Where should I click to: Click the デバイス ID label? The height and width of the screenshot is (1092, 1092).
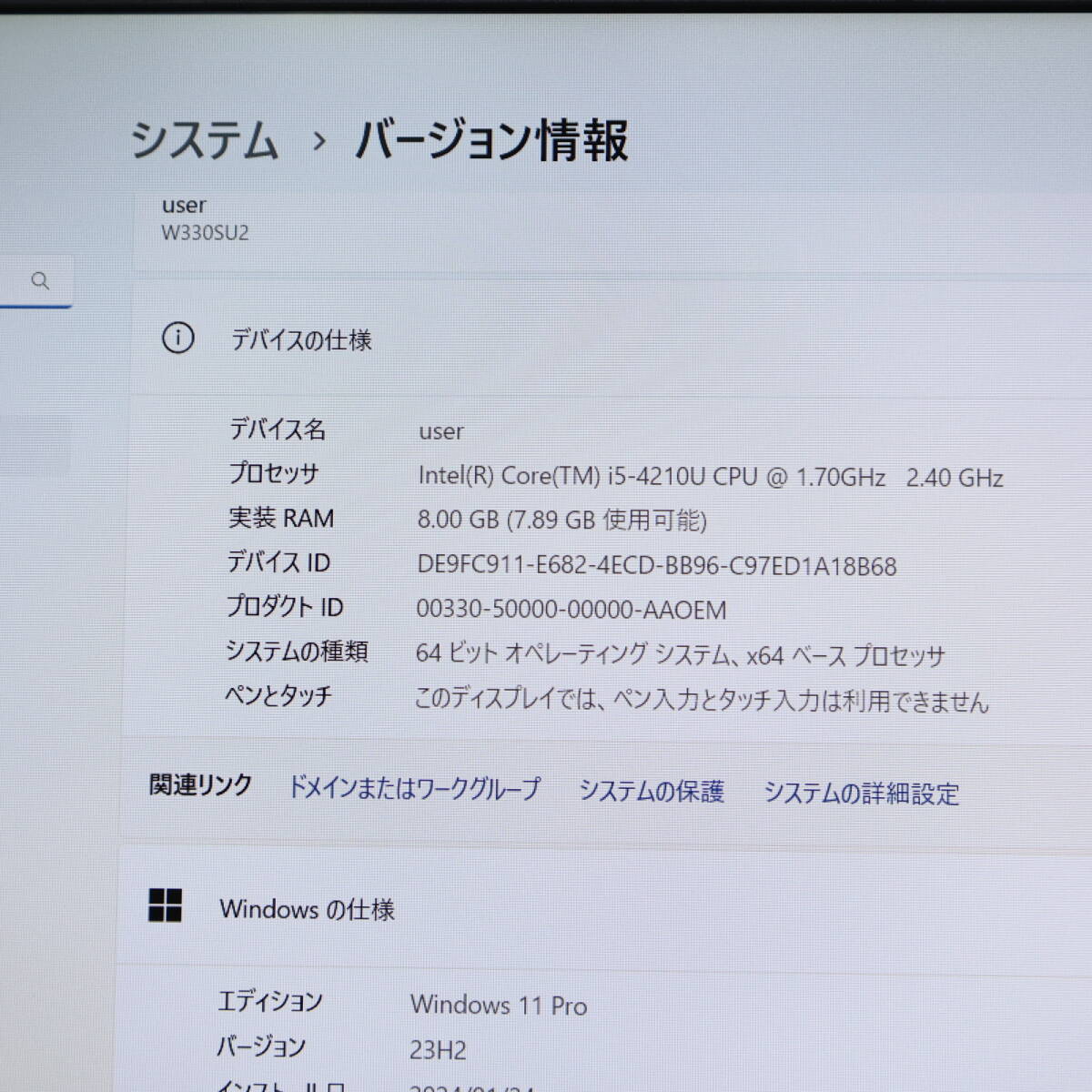coord(278,562)
